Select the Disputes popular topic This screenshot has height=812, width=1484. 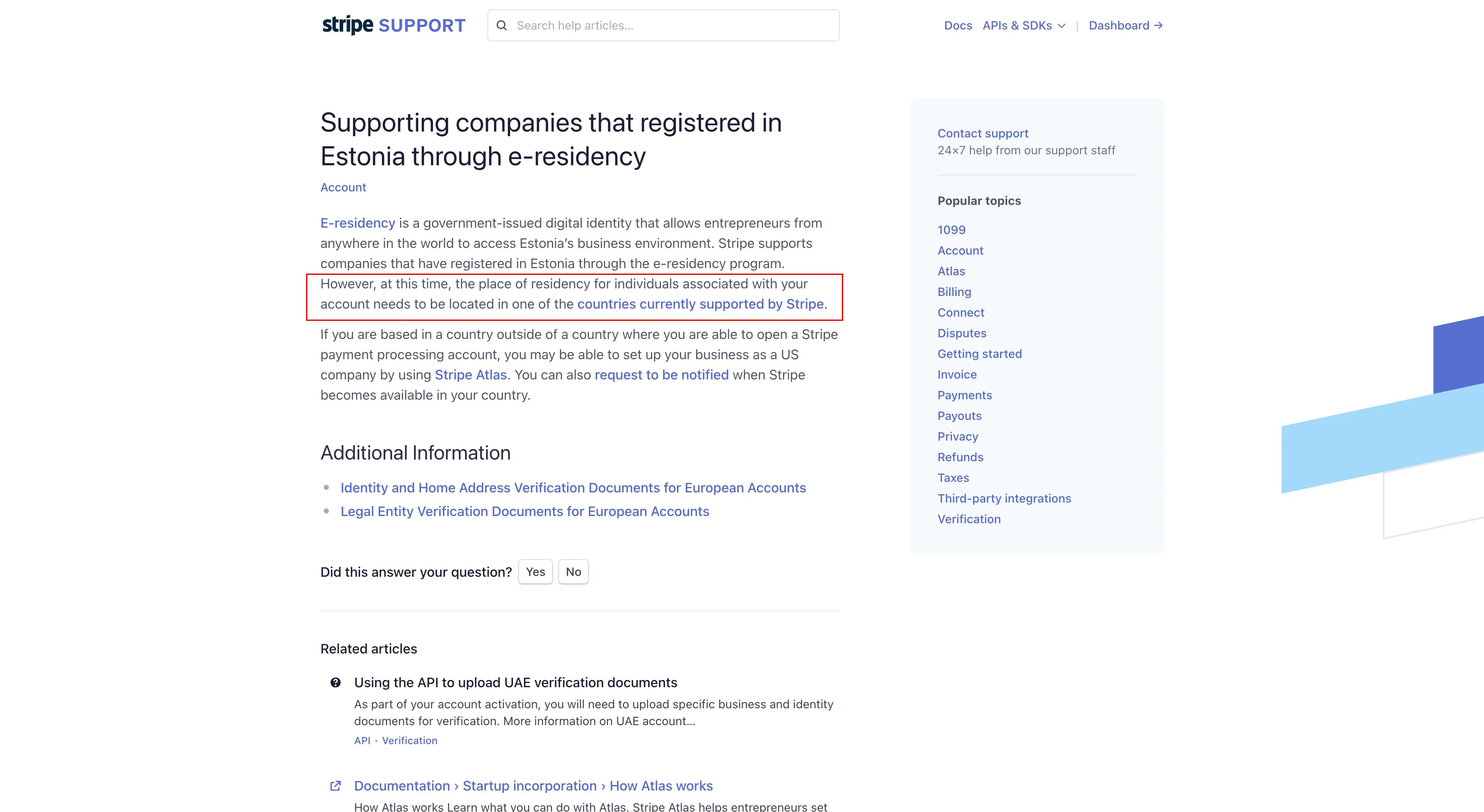(x=962, y=333)
